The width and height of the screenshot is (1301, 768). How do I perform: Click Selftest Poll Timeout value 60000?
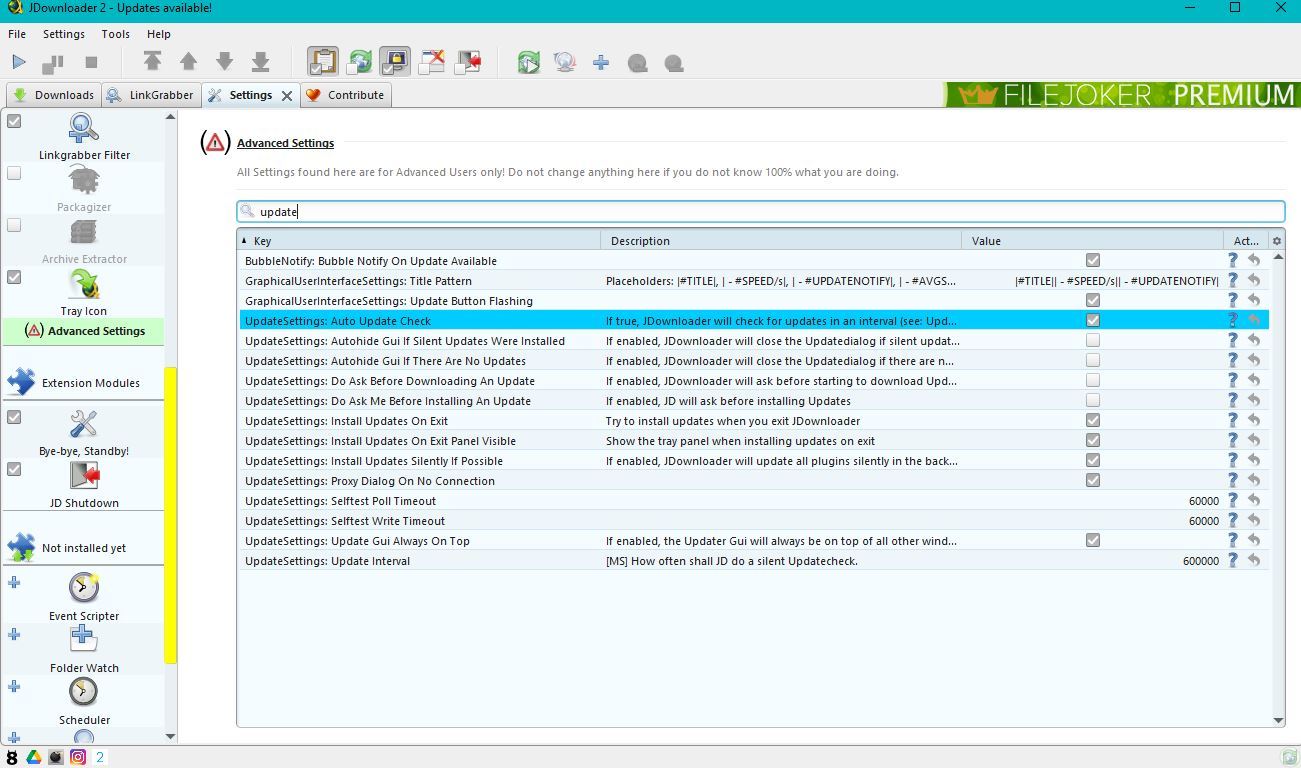coord(1203,501)
